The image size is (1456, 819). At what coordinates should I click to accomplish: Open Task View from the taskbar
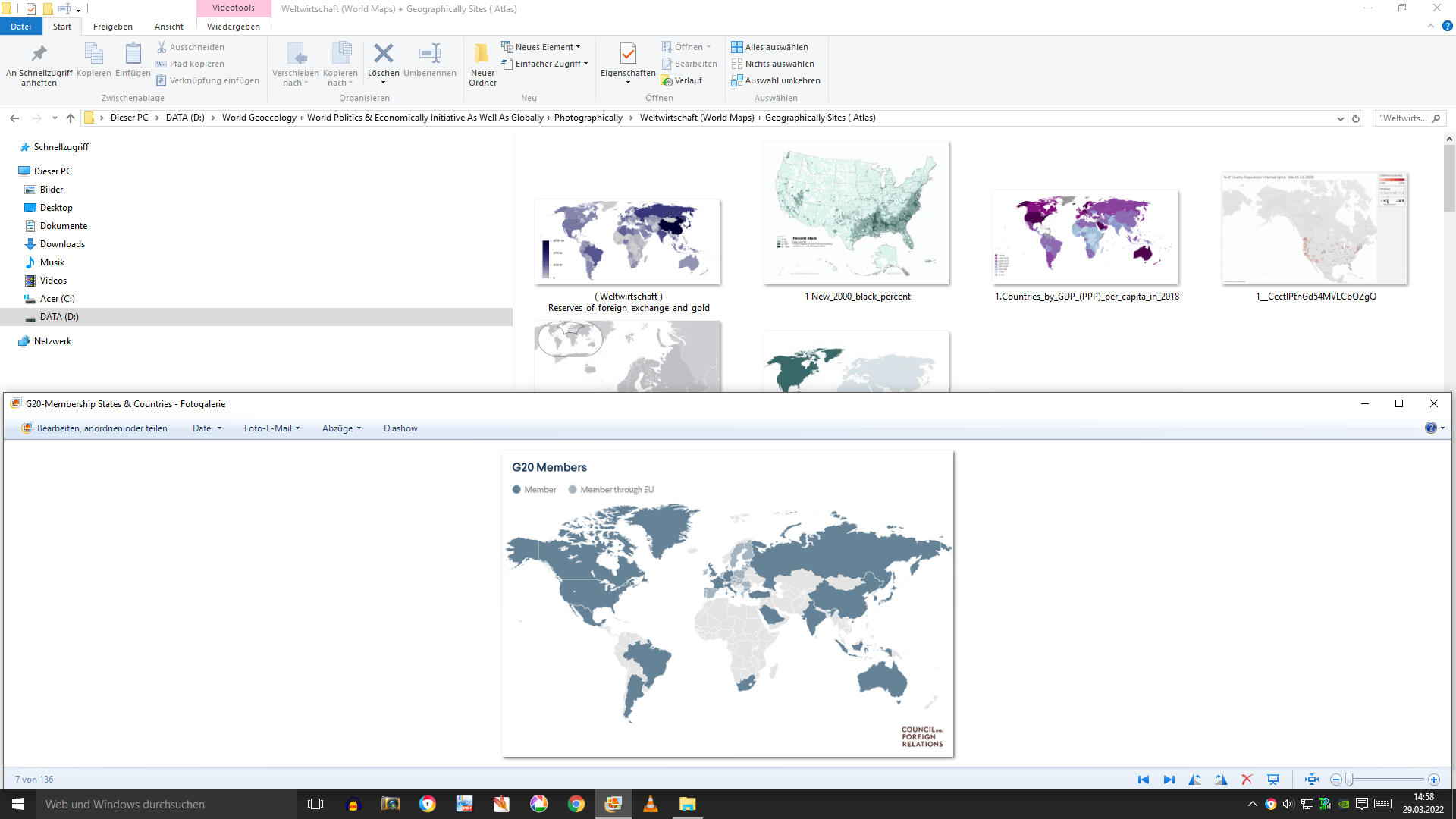315,804
